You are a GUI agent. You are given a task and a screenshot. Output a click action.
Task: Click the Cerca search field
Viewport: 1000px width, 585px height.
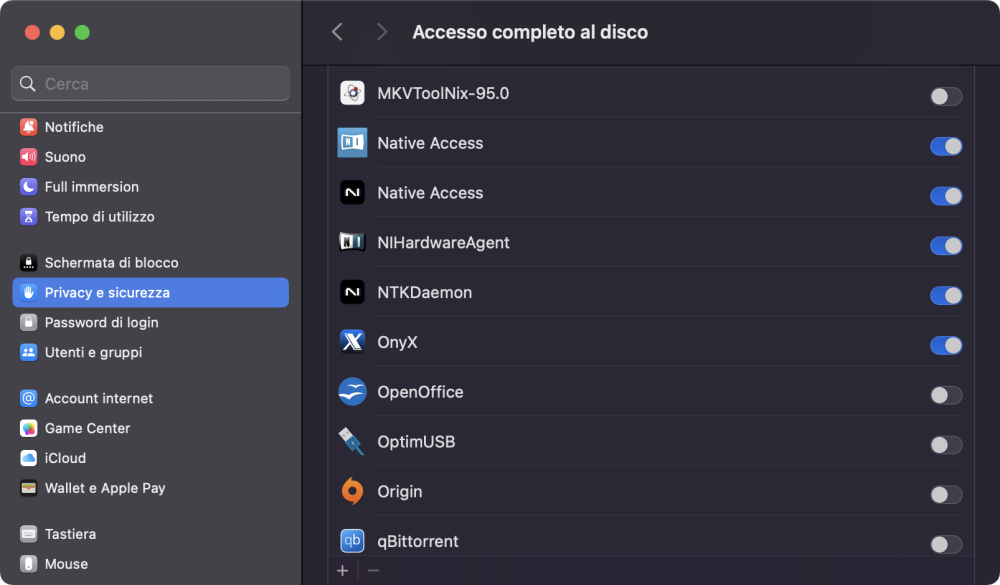pos(150,84)
